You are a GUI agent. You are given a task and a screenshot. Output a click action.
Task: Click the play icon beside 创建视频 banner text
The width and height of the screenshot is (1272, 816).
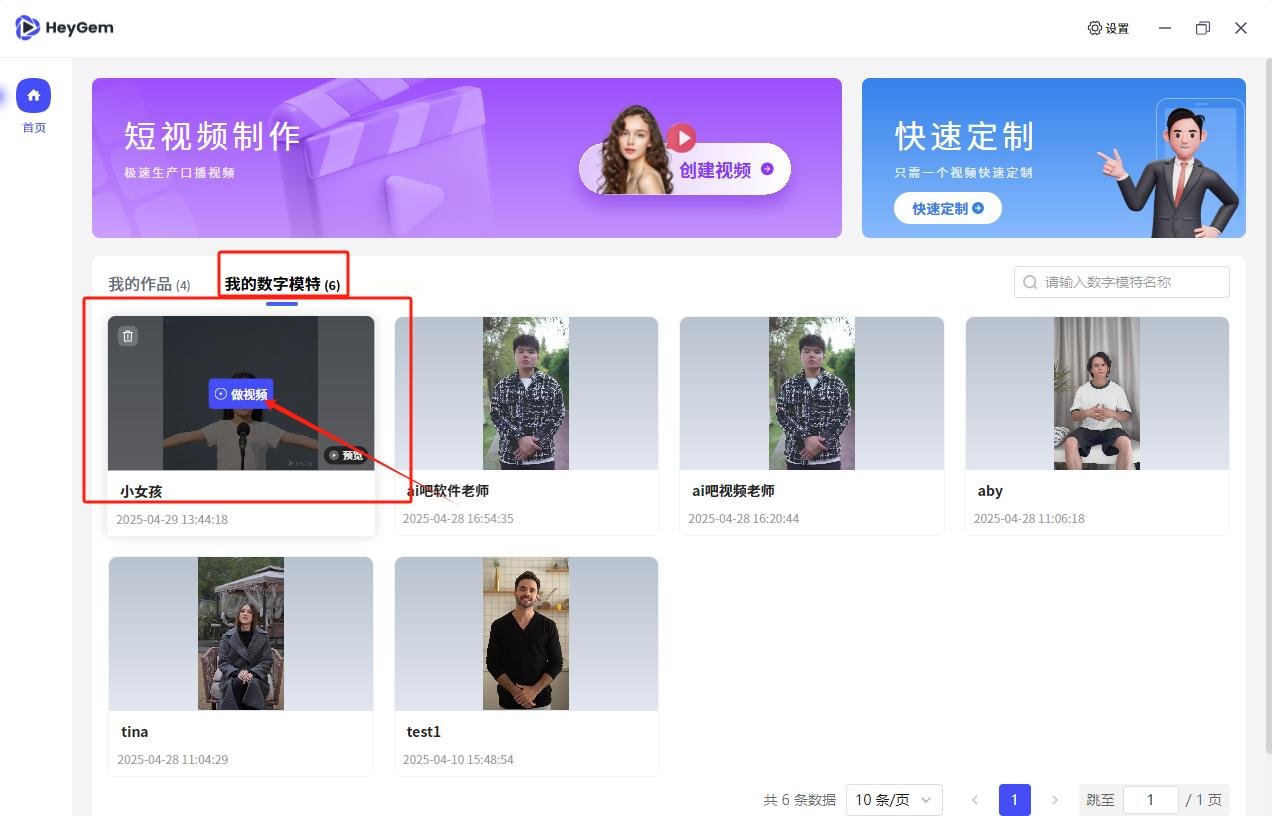[x=684, y=138]
